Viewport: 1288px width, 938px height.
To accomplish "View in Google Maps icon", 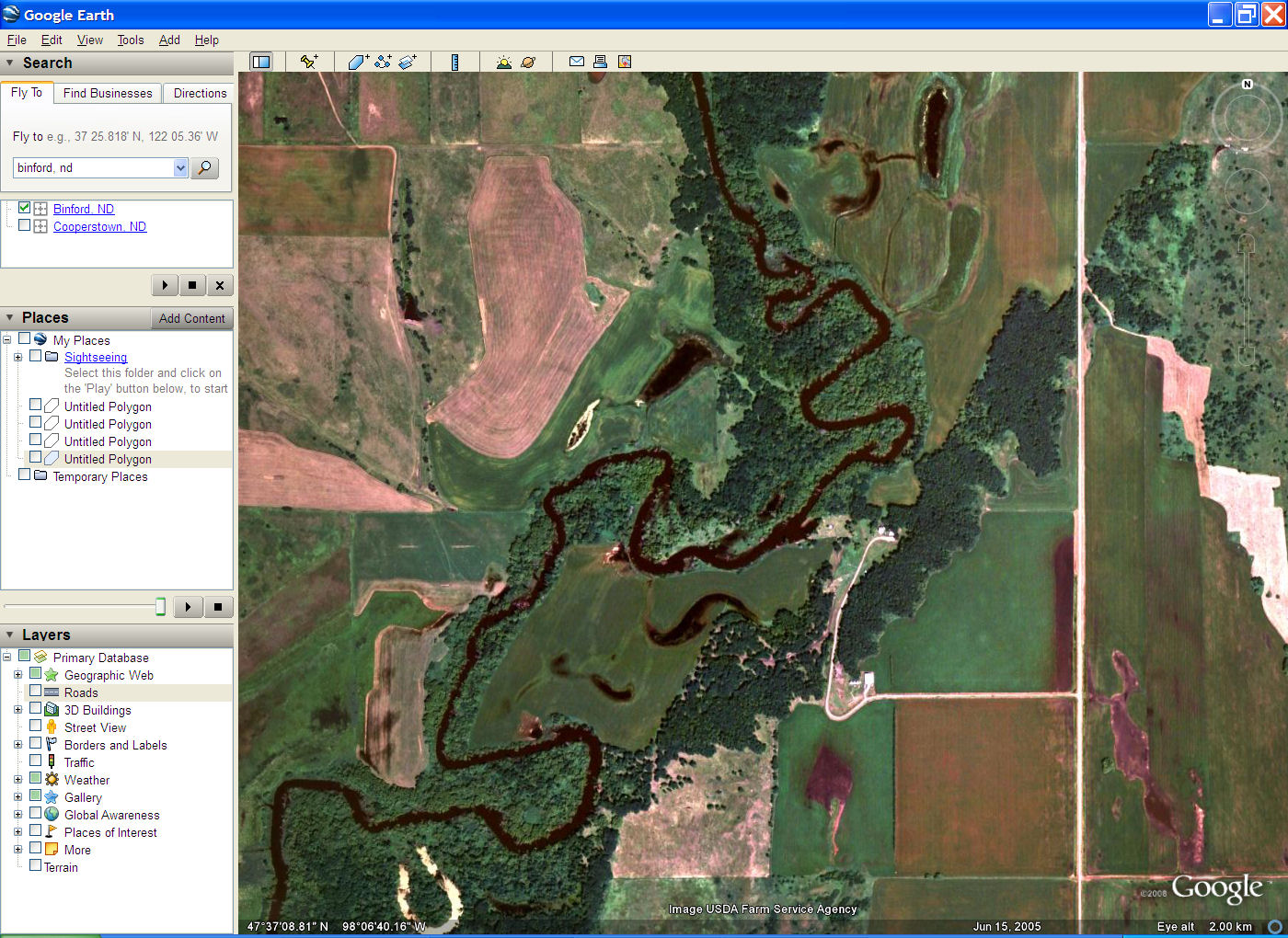I will coord(625,62).
